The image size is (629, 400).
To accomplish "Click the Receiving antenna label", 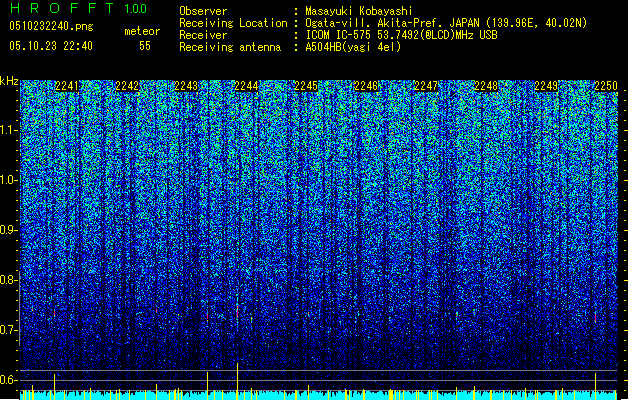I will pos(230,47).
